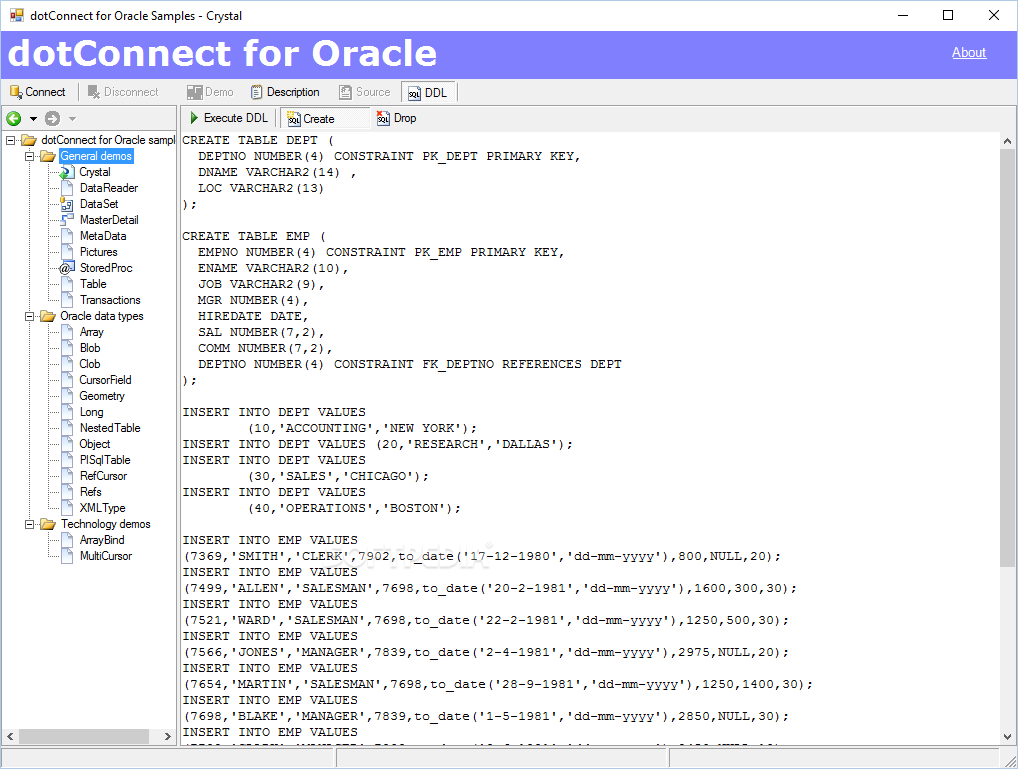The width and height of the screenshot is (1018, 769).
Task: Open the NestedTable demo item
Action: [x=110, y=428]
